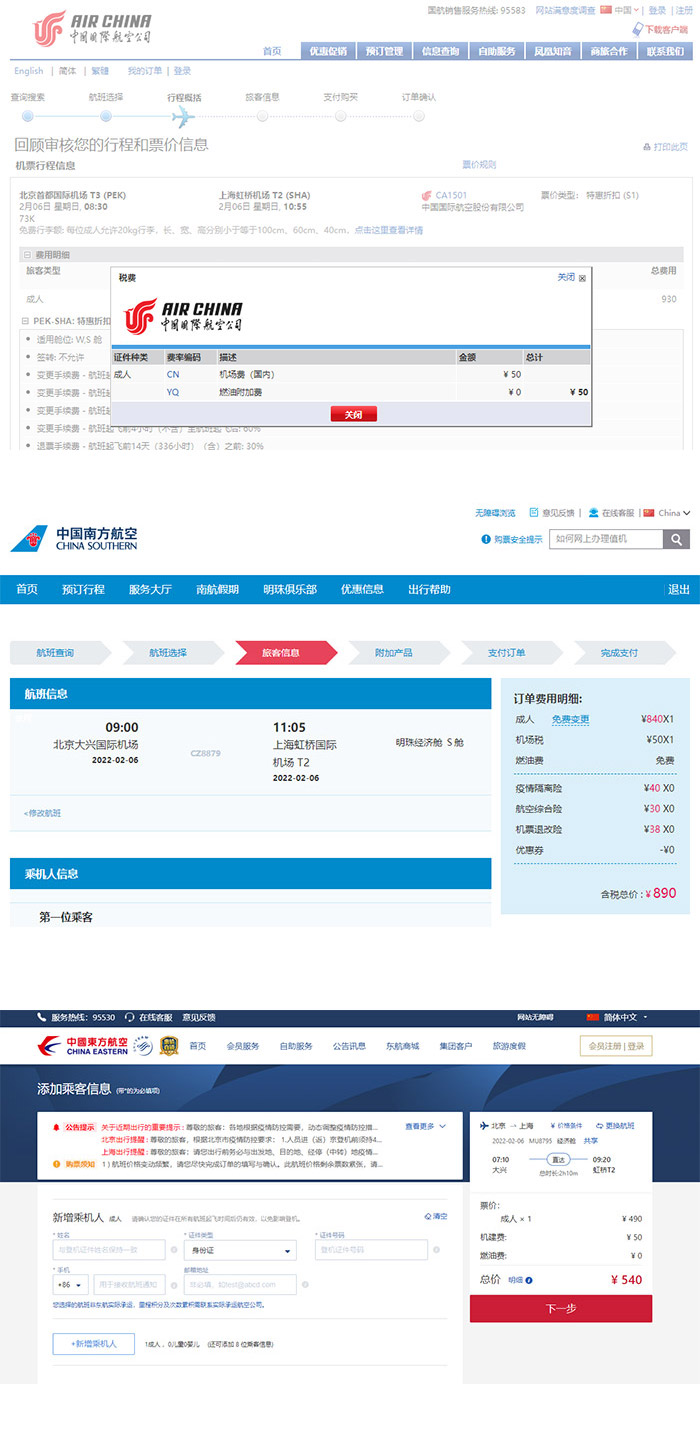The image size is (700, 1432).
Task: Go to 附加产品 step
Action: 399,652
